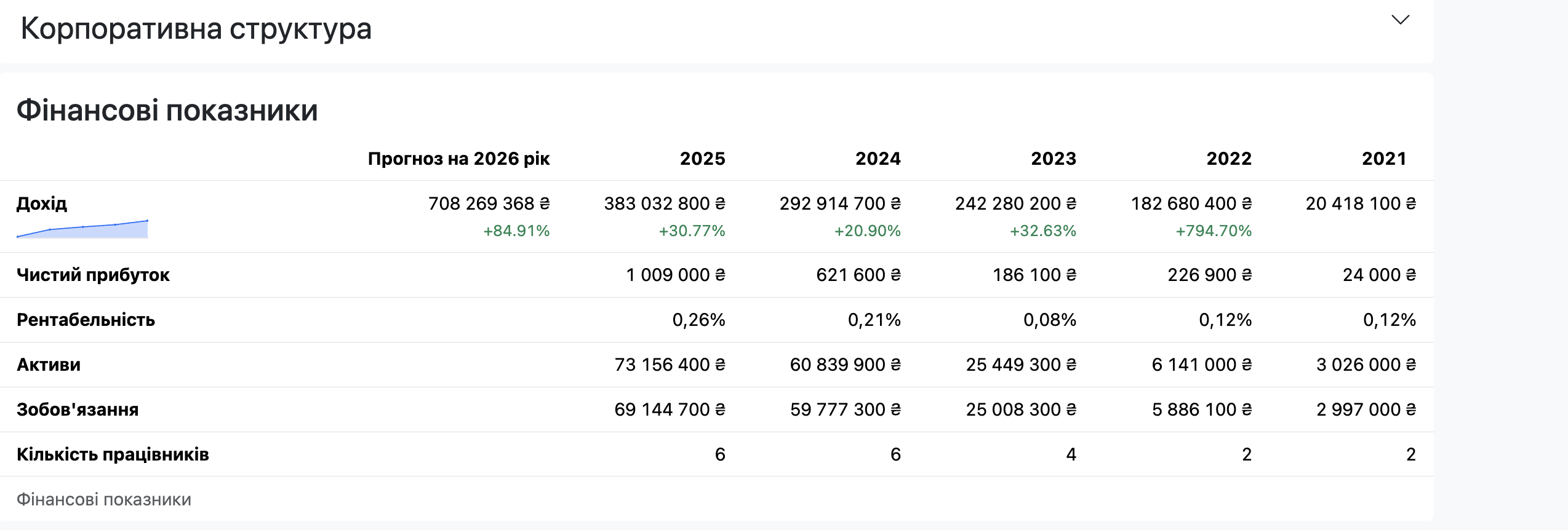Click the +794.70% growth value for 2022
Screen dimensions: 1568x530
(1214, 231)
